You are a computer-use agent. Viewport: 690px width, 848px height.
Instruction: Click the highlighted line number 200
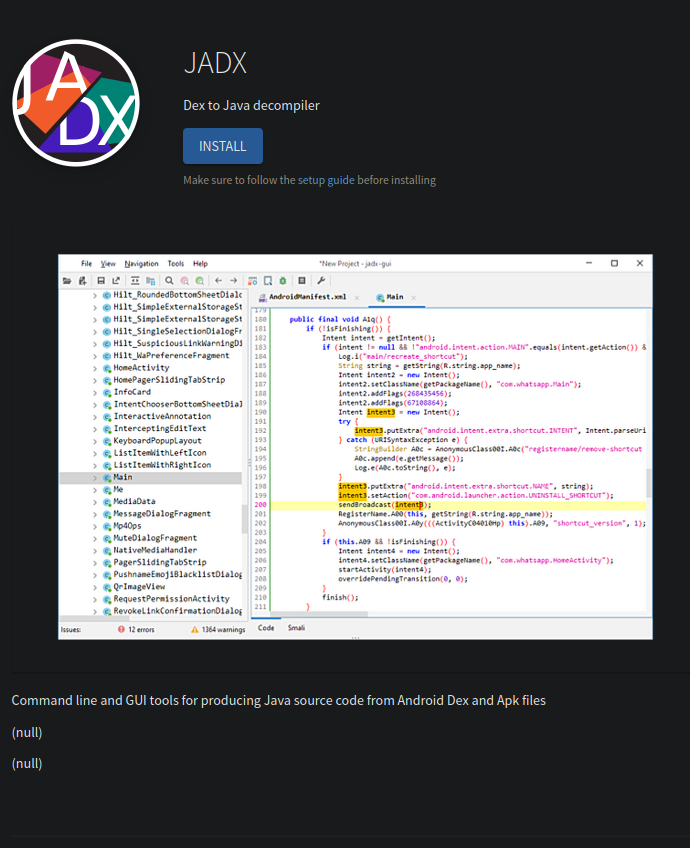tap(261, 505)
